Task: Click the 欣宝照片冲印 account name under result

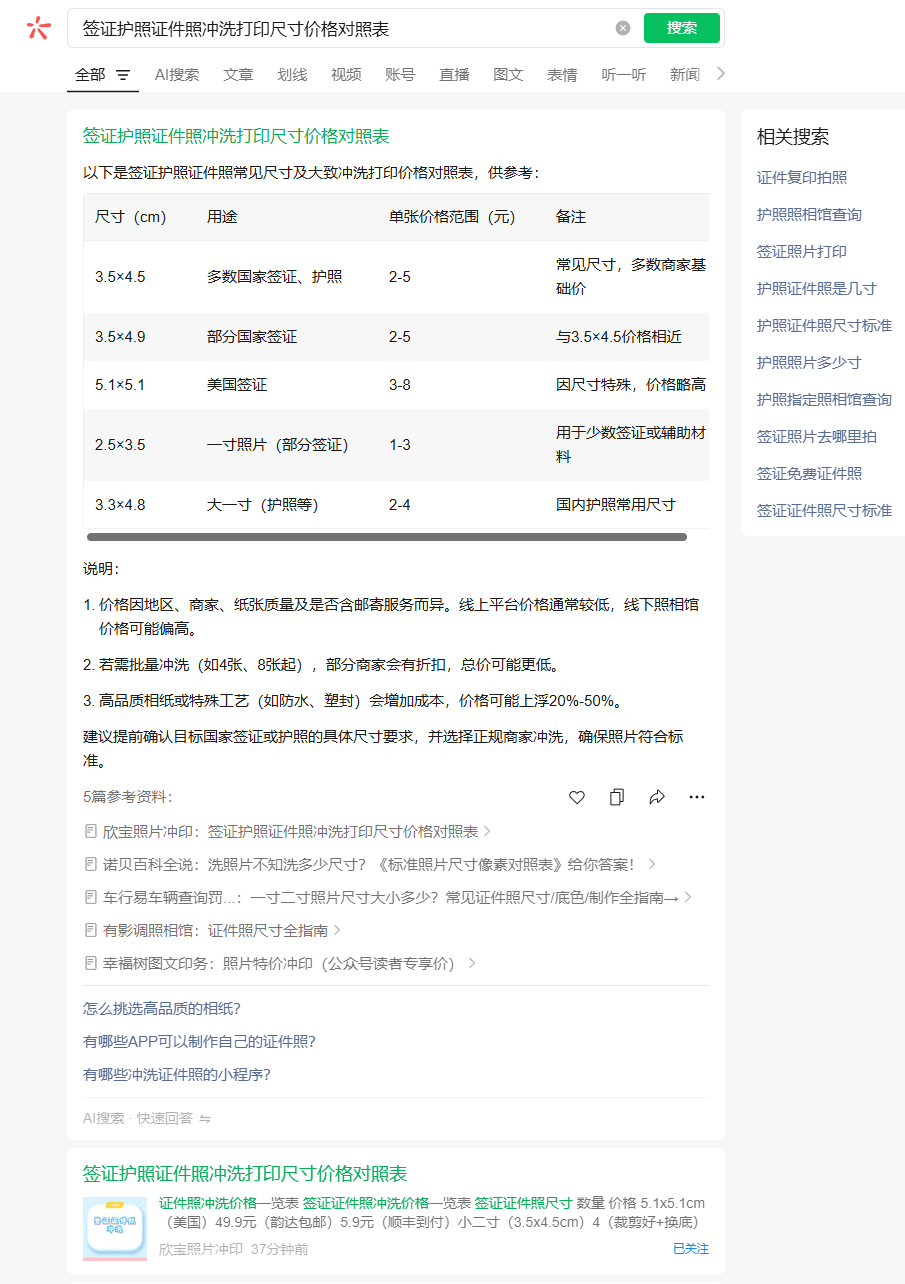Action: click(x=200, y=1249)
